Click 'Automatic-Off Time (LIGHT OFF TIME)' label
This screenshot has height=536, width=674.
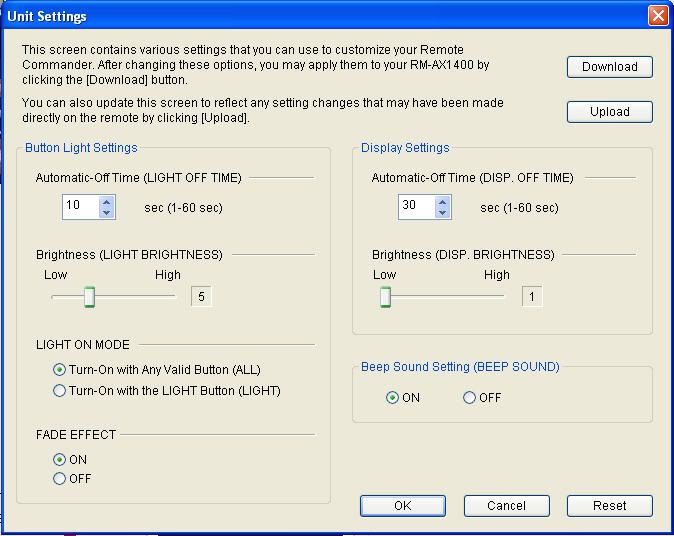(x=138, y=178)
